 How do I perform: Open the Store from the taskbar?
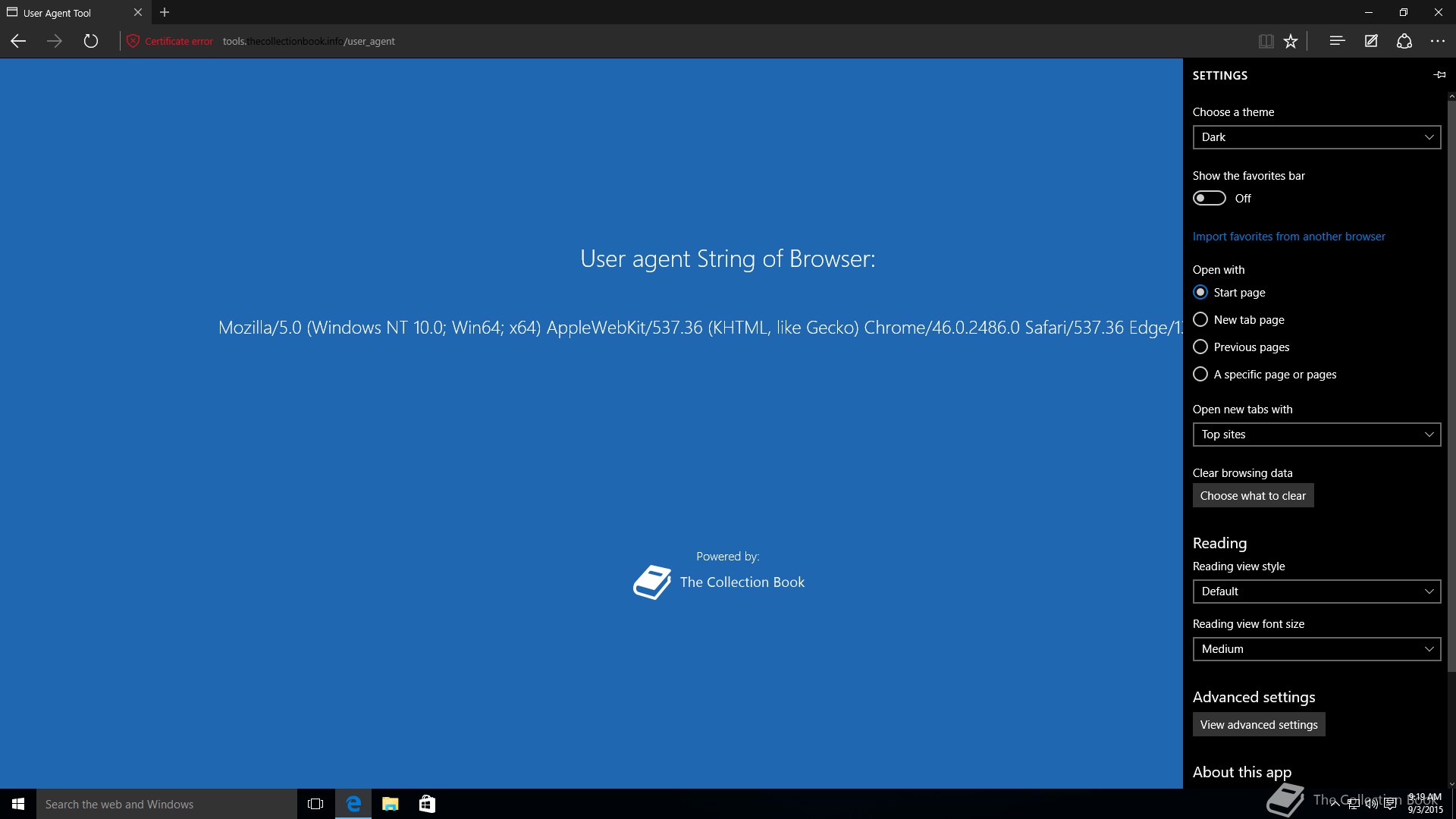coord(427,804)
